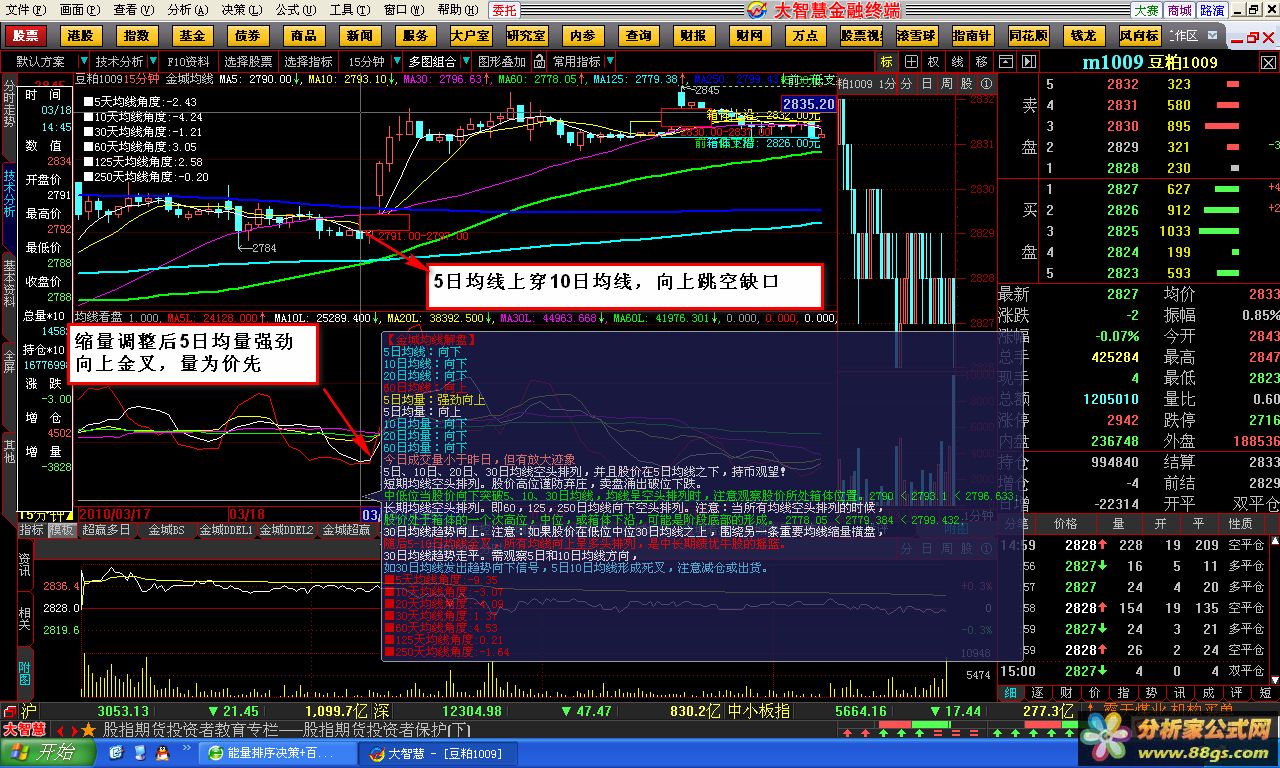Image resolution: width=1280 pixels, height=768 pixels.
Task: Select the 超赢多日 indicator tab
Action: tap(107, 530)
